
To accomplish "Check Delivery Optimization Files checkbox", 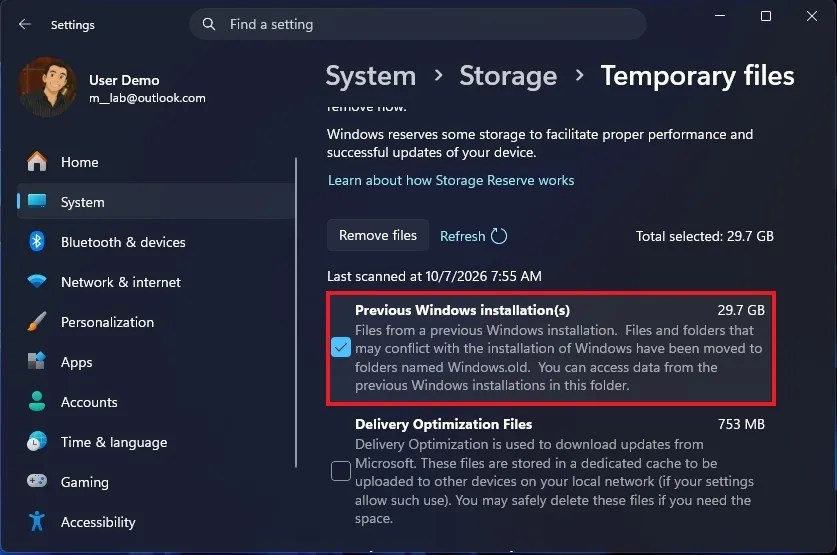I will coord(341,471).
